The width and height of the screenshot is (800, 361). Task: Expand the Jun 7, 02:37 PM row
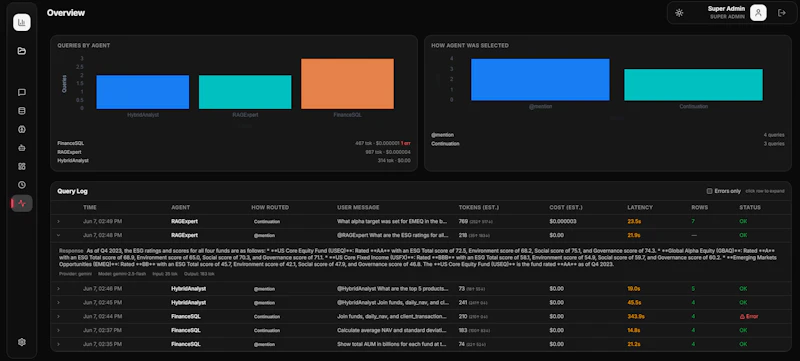click(x=58, y=330)
